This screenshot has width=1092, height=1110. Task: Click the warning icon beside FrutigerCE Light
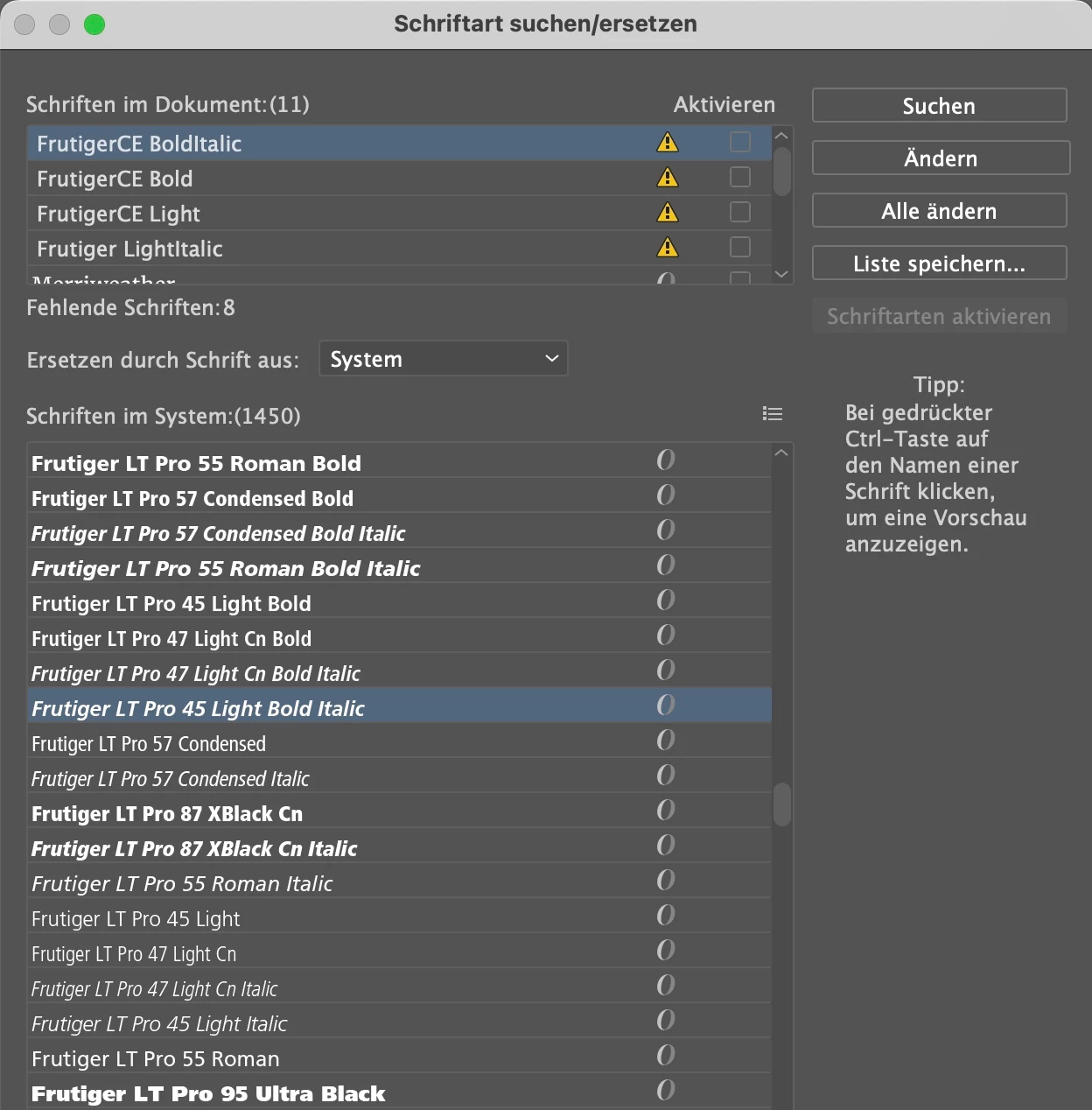(668, 213)
